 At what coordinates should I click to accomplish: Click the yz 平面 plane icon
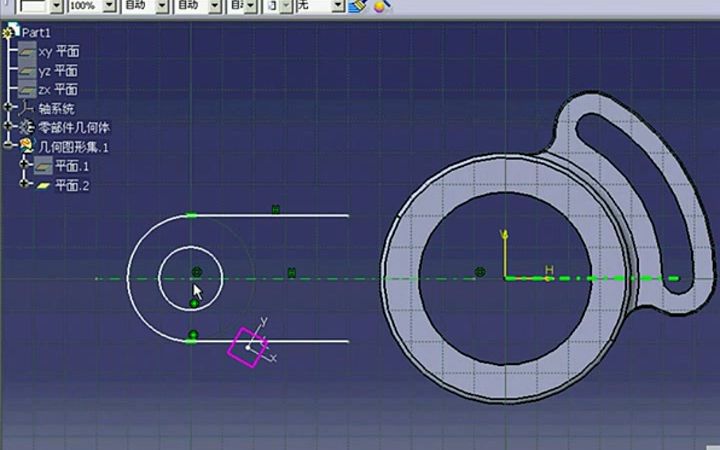[x=27, y=71]
